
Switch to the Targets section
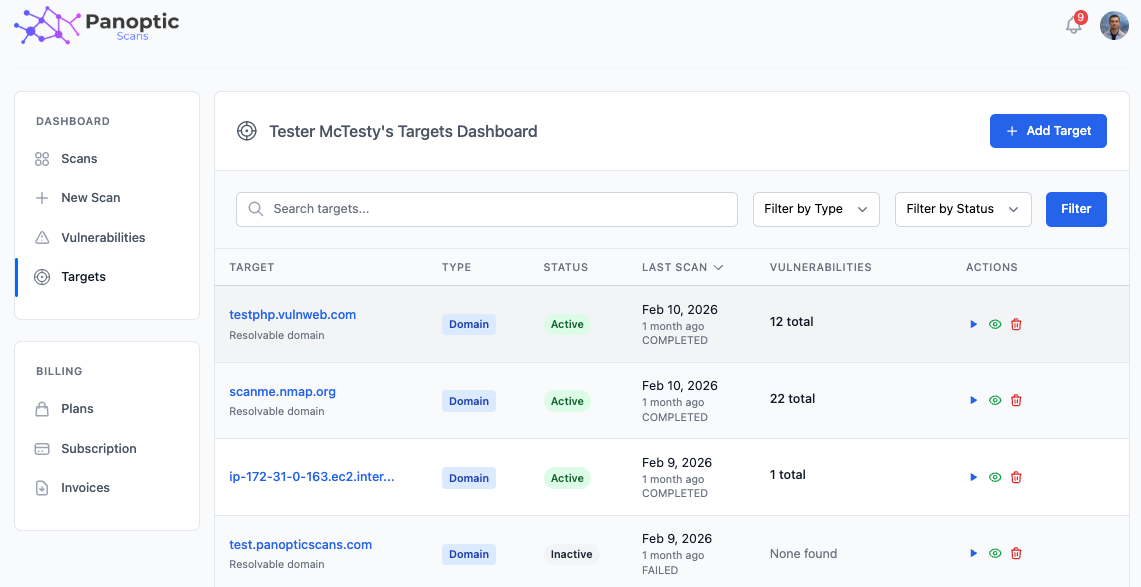(x=83, y=276)
